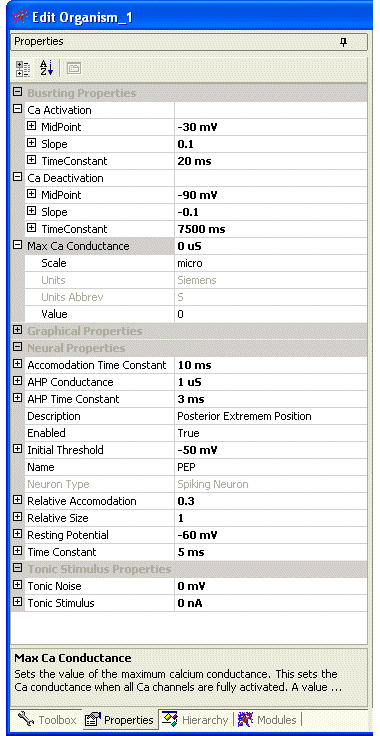The height and width of the screenshot is (736, 380).
Task: Click the pin icon in Properties header
Action: point(343,42)
